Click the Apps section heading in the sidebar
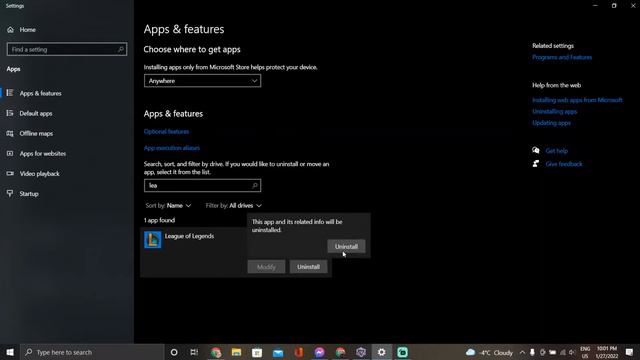 [13, 69]
